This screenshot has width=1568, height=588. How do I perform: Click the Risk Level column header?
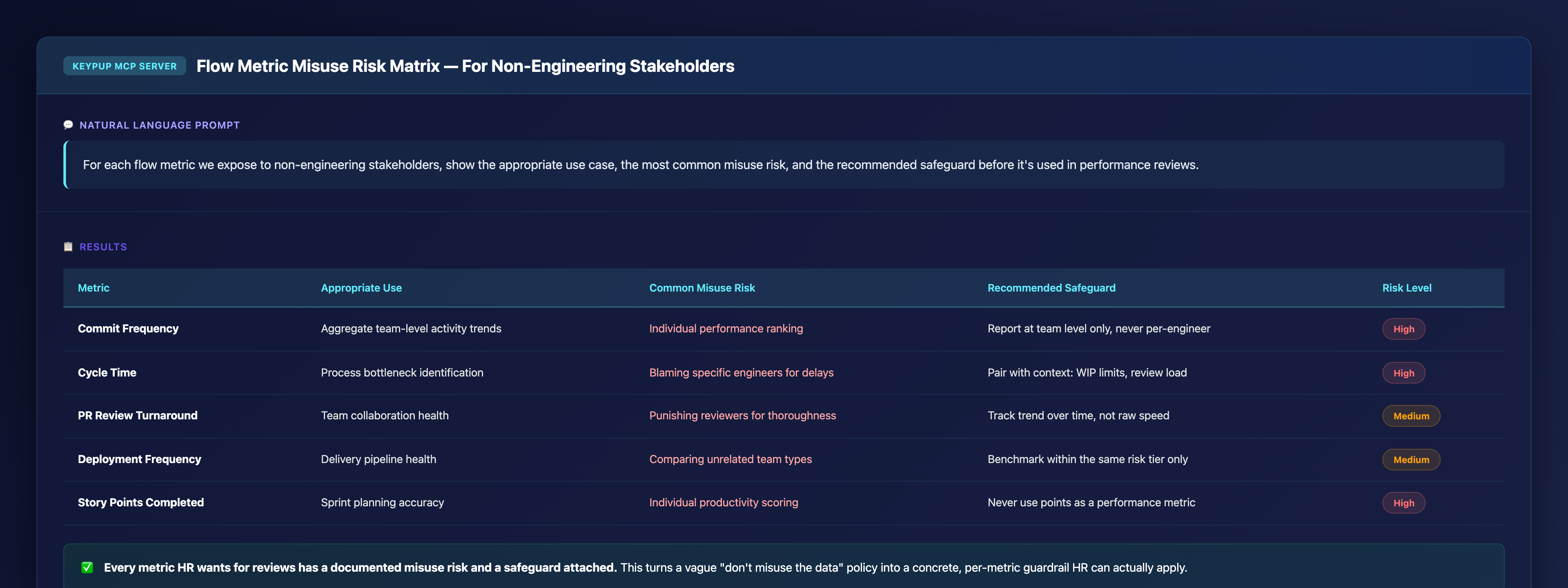pyautogui.click(x=1407, y=288)
